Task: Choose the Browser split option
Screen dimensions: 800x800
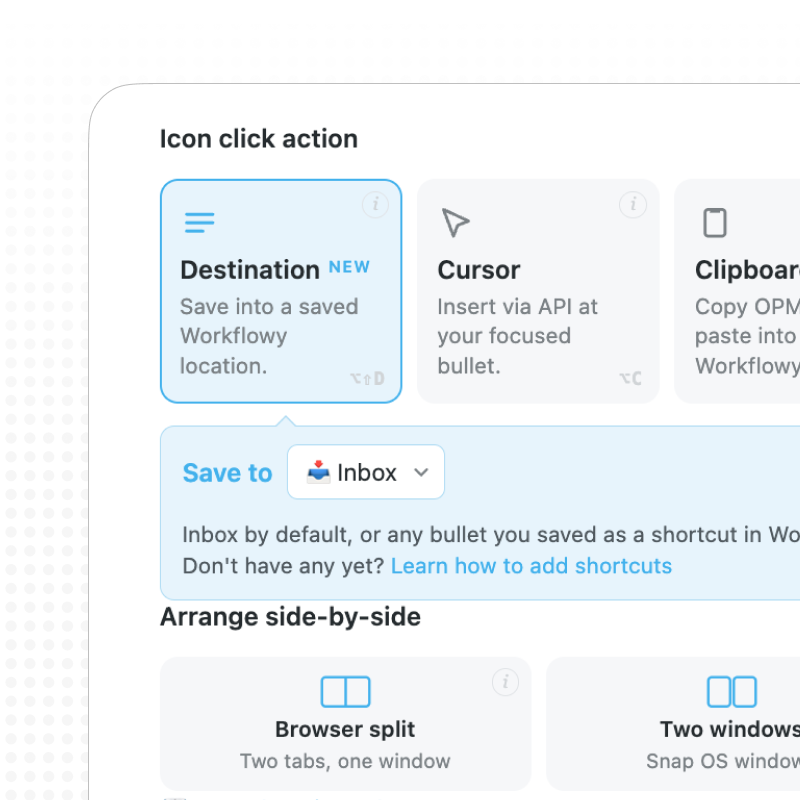Action: pos(345,723)
